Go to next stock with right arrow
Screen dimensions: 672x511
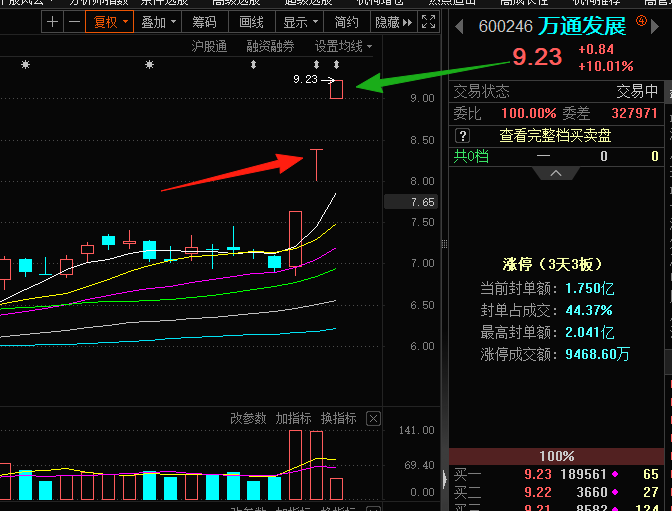tap(654, 27)
